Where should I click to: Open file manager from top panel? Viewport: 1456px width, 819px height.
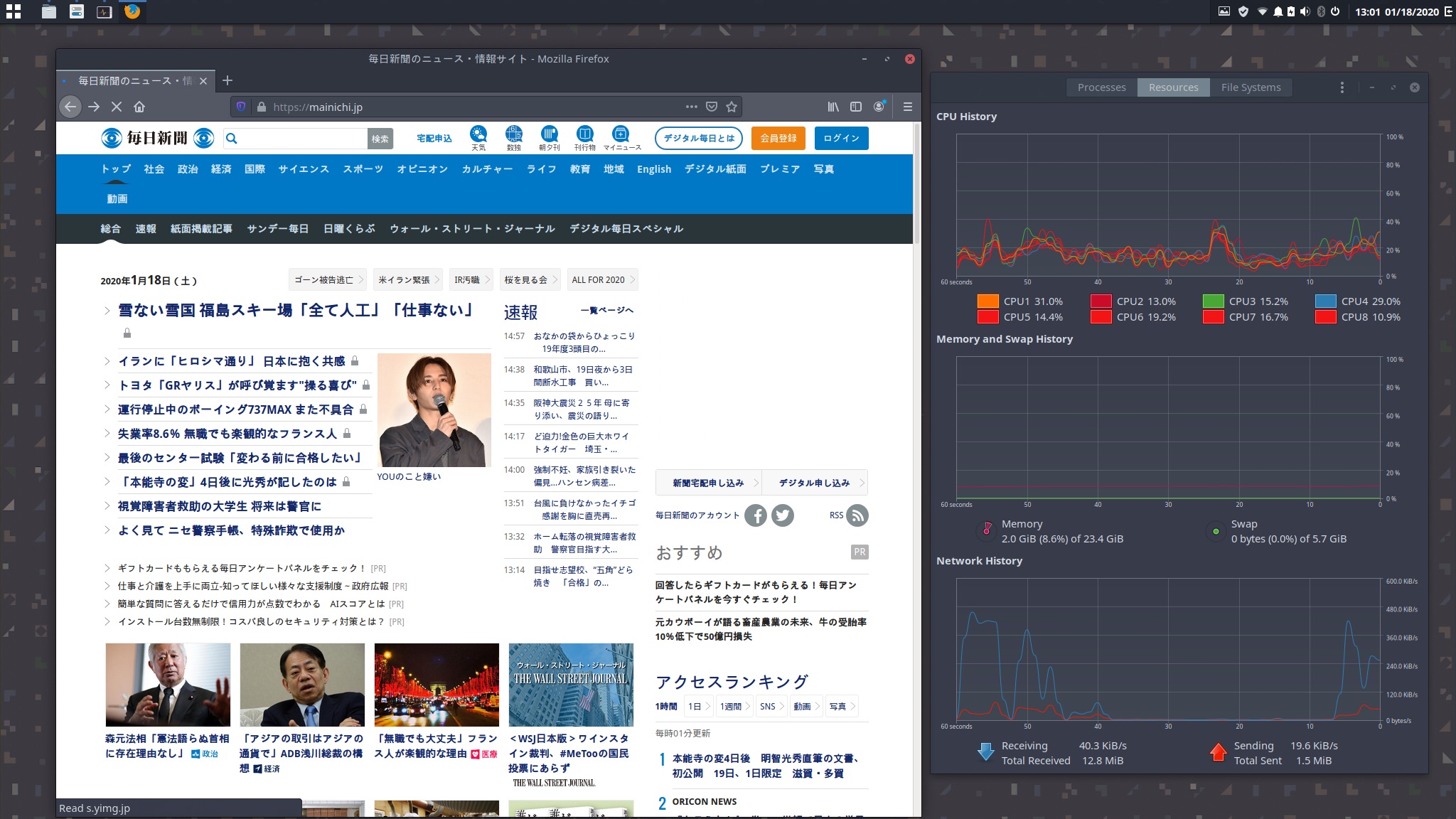(49, 11)
